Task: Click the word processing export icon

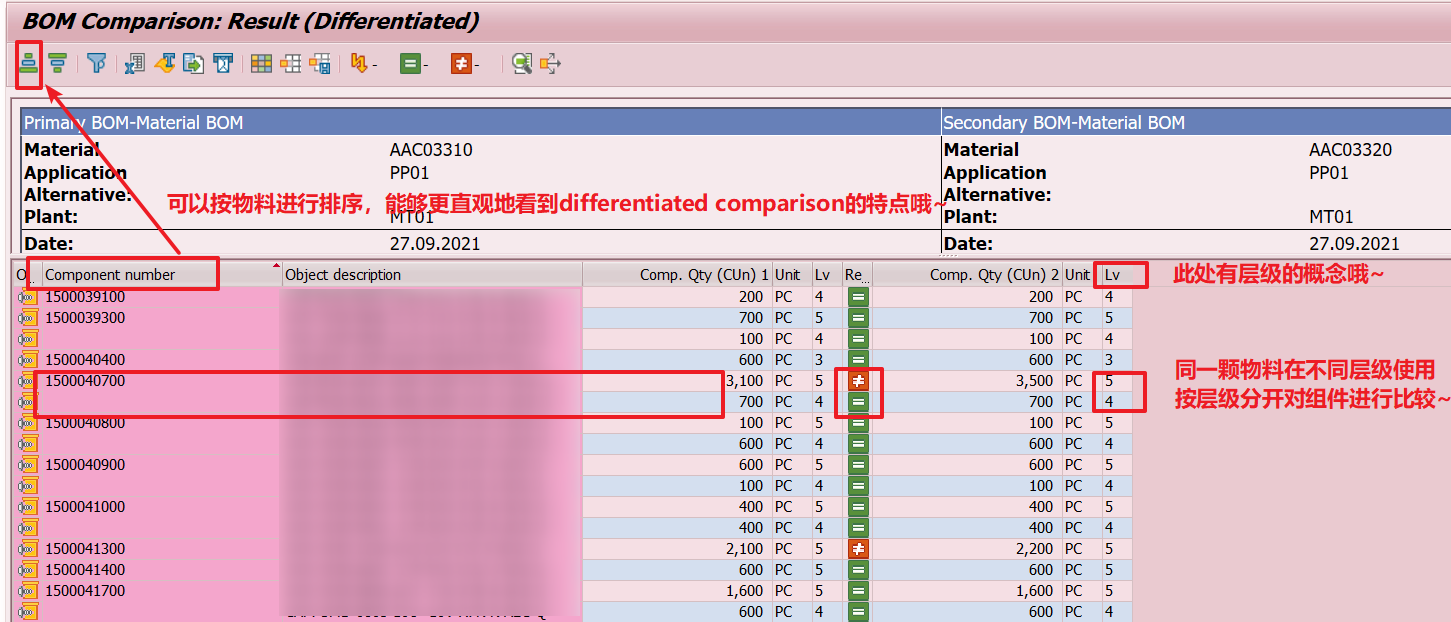Action: 164,63
